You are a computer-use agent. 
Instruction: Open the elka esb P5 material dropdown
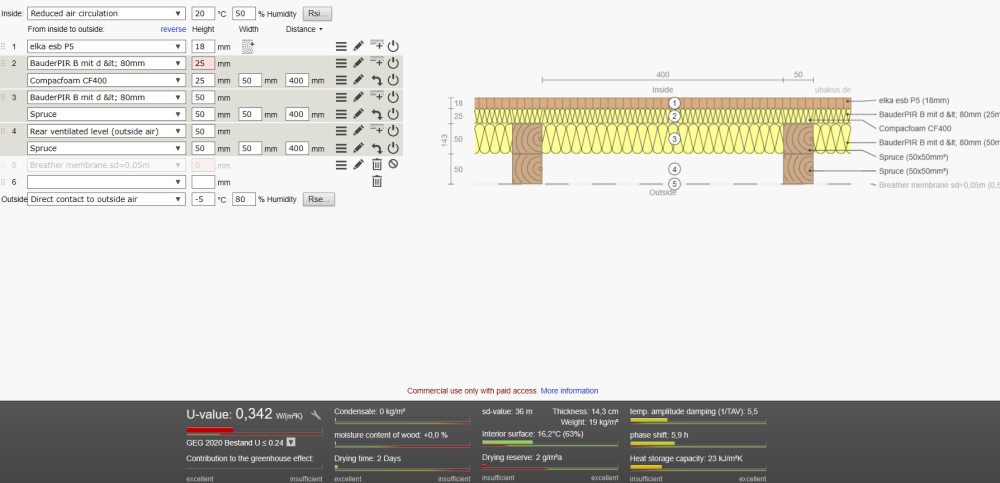[x=107, y=47]
